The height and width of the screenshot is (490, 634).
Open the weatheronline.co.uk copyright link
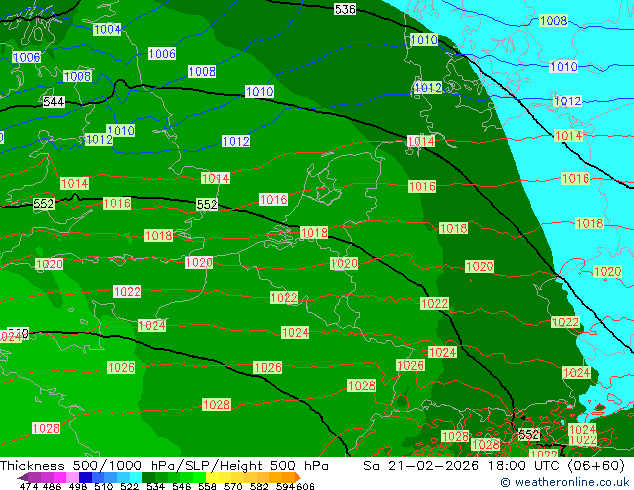pos(565,482)
